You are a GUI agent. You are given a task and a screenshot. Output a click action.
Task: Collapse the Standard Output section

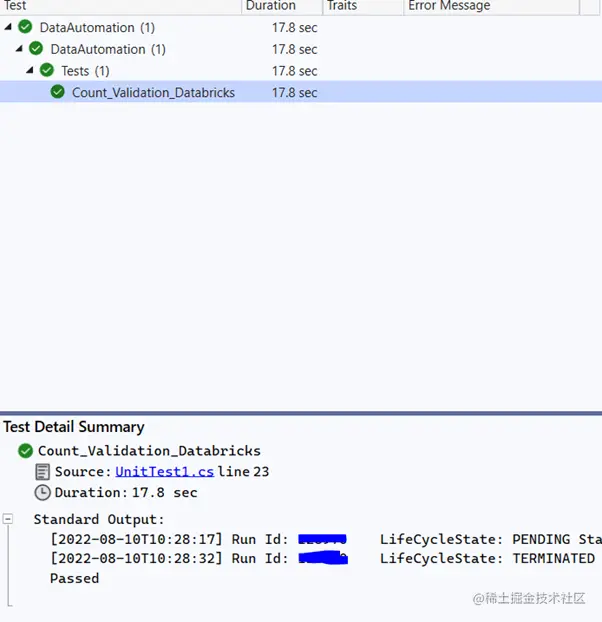pyautogui.click(x=8, y=518)
